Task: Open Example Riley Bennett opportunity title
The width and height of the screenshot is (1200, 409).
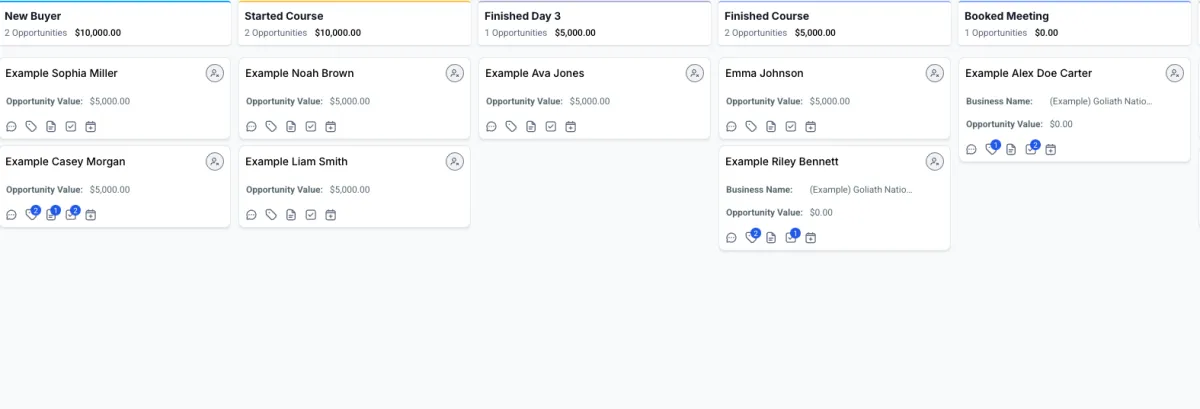Action: [x=781, y=162]
